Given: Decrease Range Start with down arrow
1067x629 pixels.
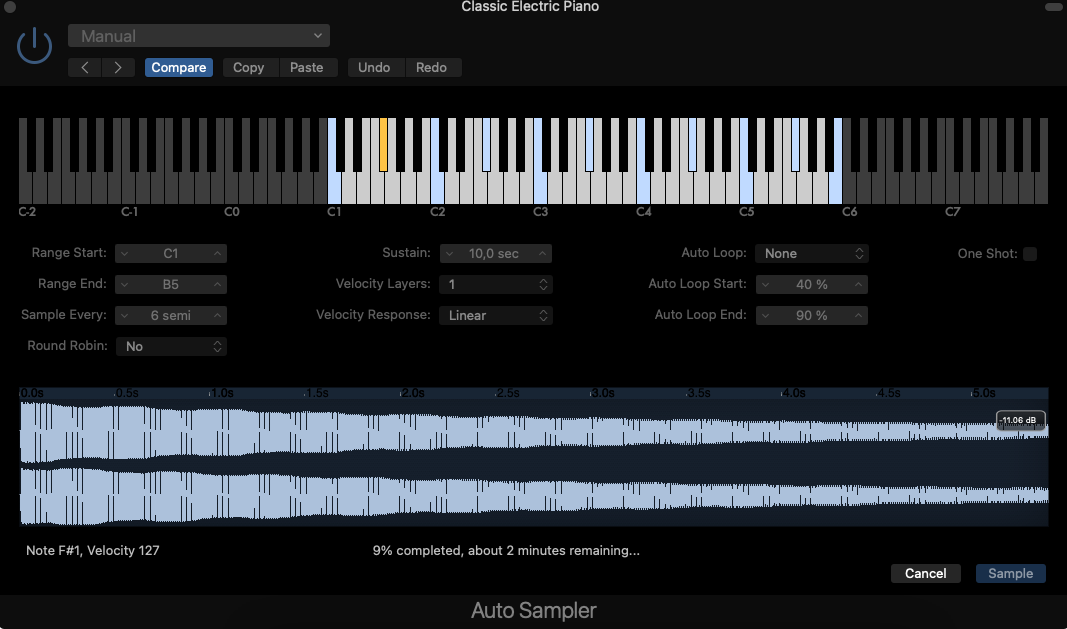Looking at the screenshot, I should [124, 253].
